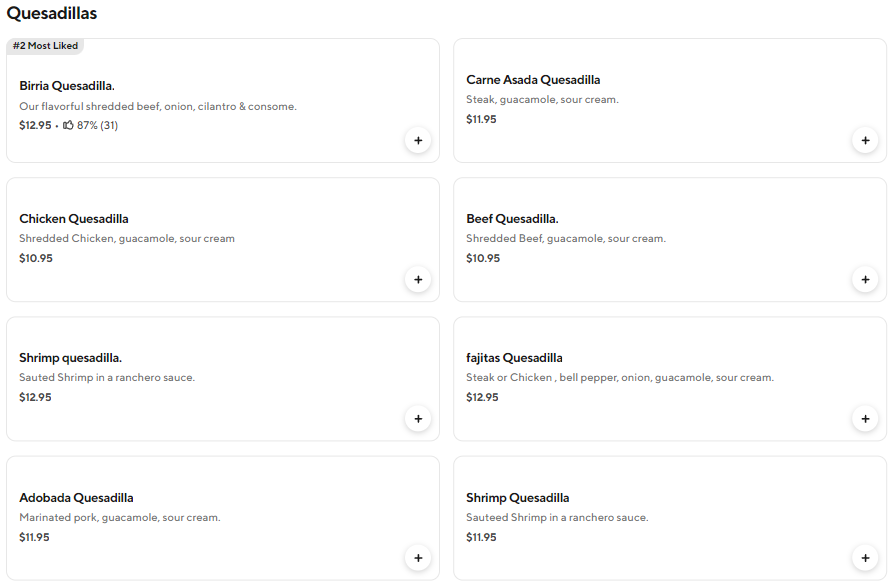Add Beef Quesadilla via its plus icon
The width and height of the screenshot is (894, 588).
pyautogui.click(x=865, y=280)
